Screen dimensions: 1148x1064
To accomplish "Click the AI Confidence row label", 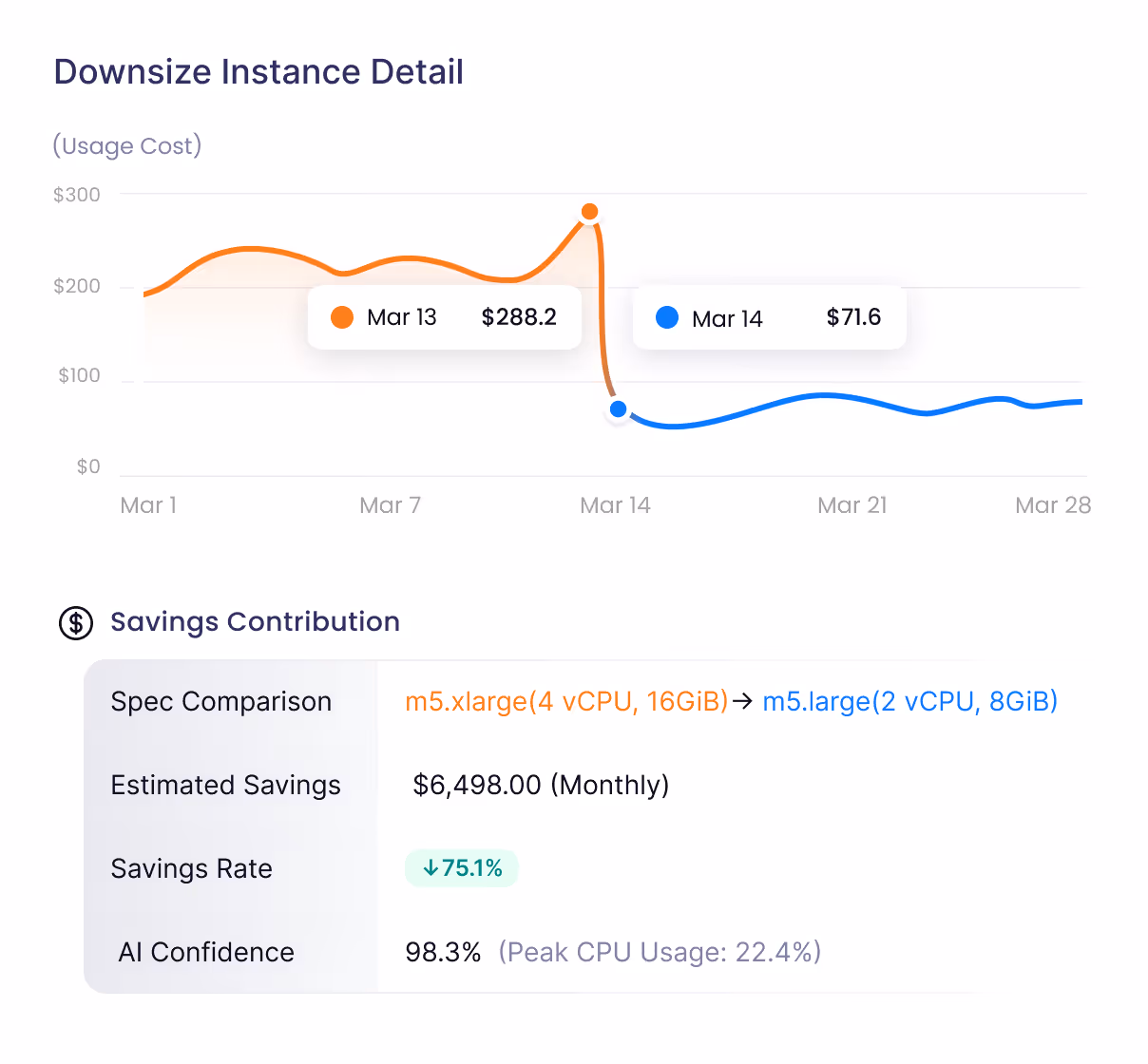I will click(206, 952).
